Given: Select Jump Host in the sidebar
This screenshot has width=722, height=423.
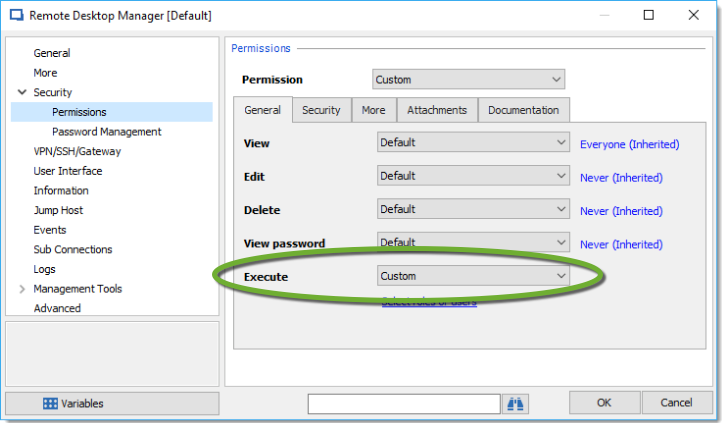Looking at the screenshot, I should click(58, 210).
